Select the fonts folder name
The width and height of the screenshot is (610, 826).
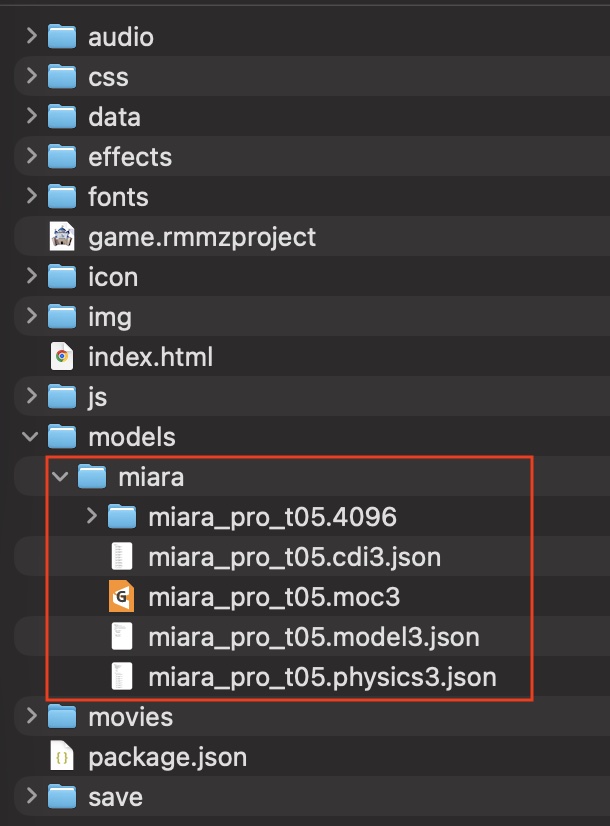pyautogui.click(x=119, y=197)
